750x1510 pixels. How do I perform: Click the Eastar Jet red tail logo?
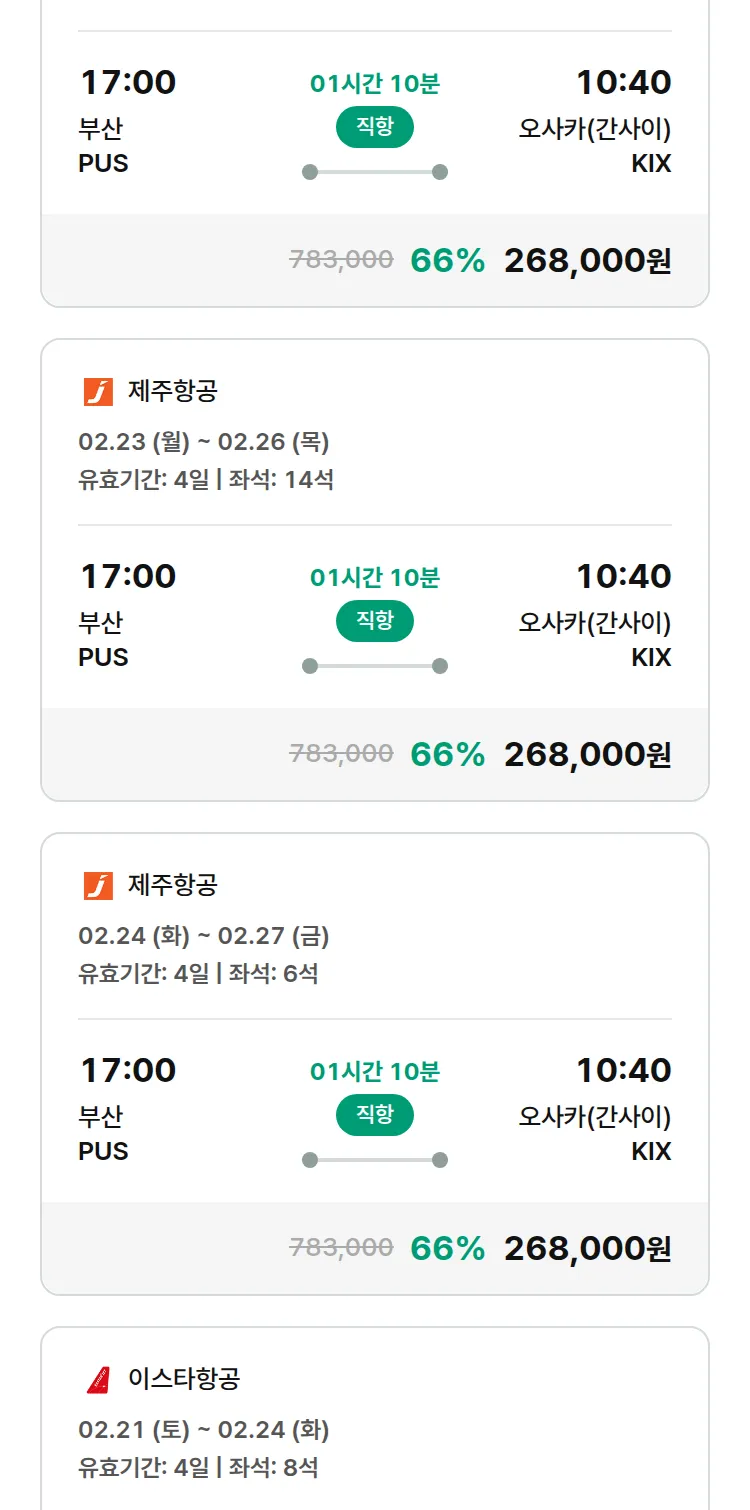[98, 1380]
